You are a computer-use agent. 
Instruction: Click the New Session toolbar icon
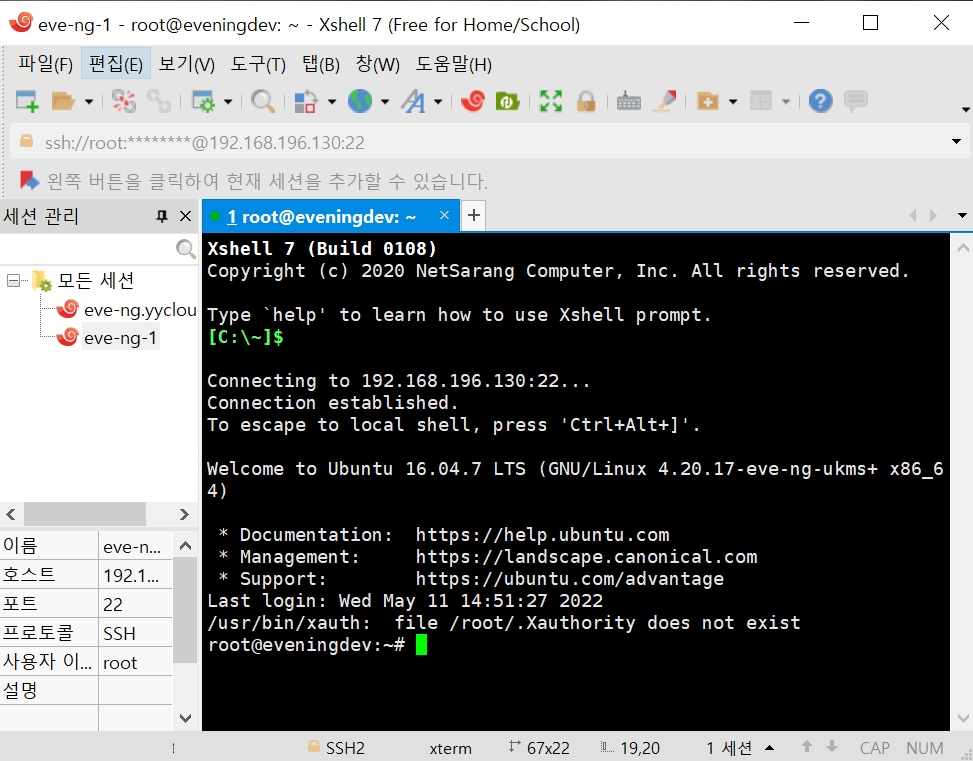click(x=27, y=101)
